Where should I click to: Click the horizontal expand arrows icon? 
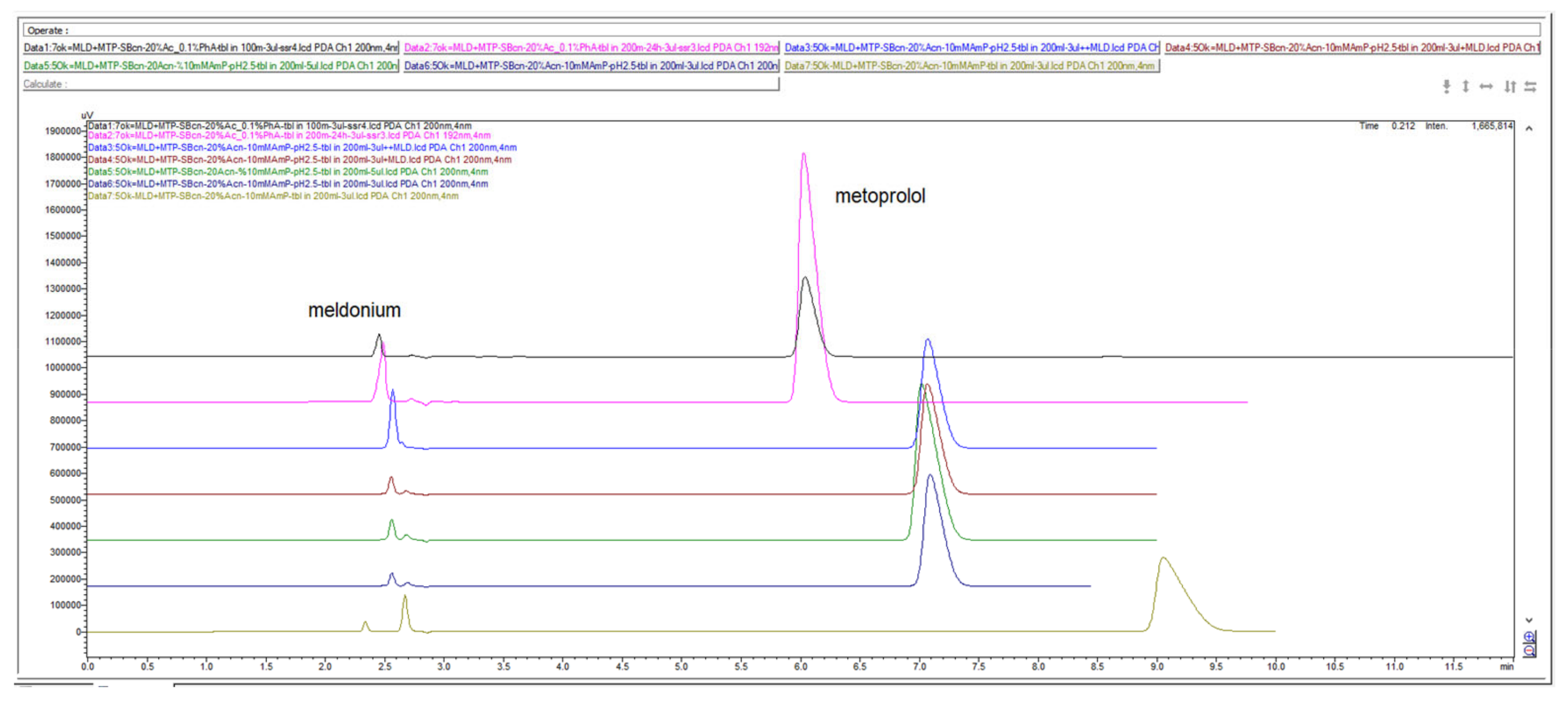[1487, 87]
